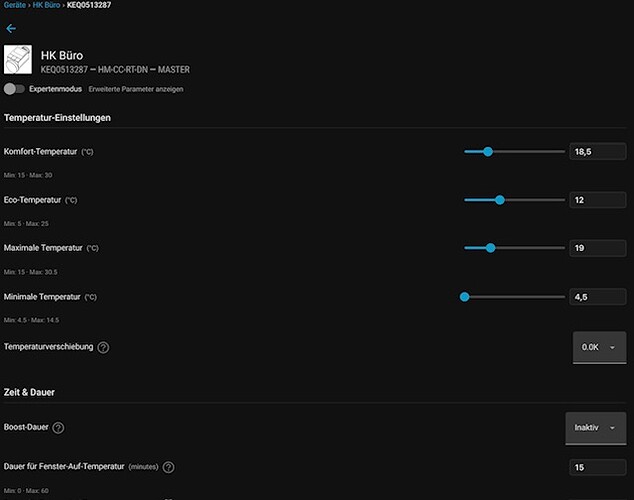
Task: Click the Temperatur-Einstellungen section heading
Action: click(x=57, y=118)
